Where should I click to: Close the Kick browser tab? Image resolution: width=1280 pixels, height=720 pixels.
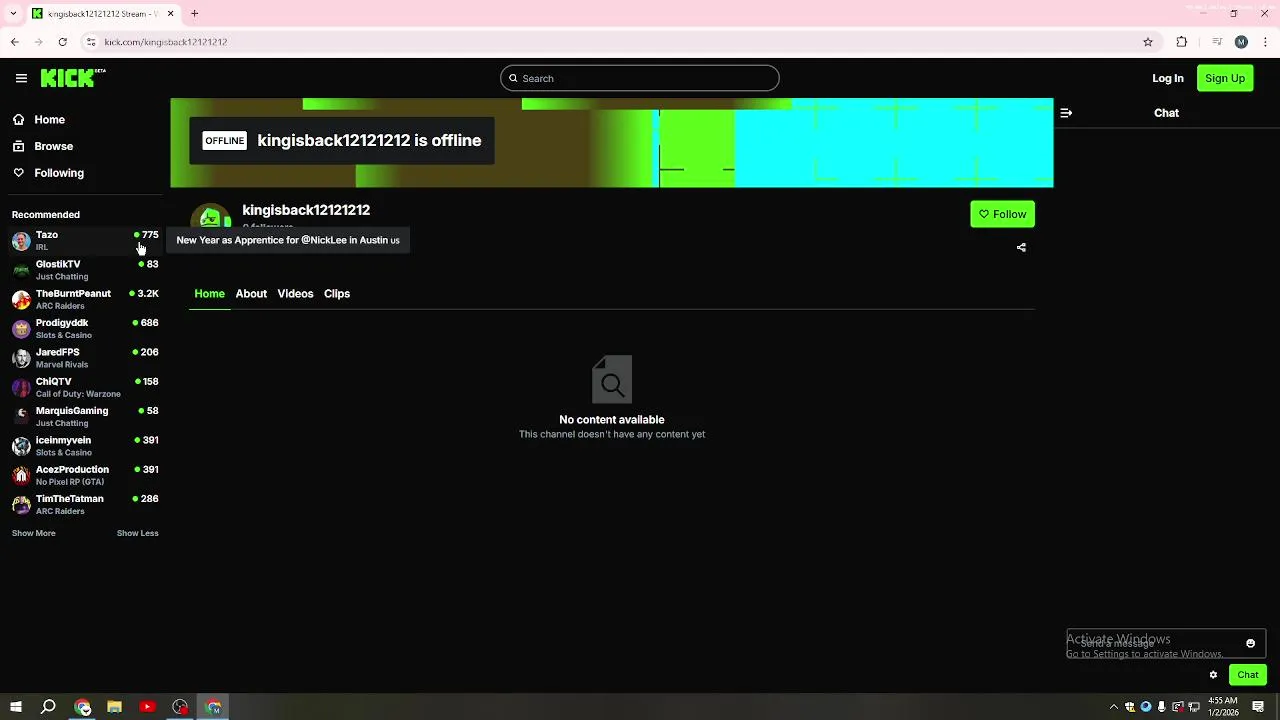click(170, 14)
